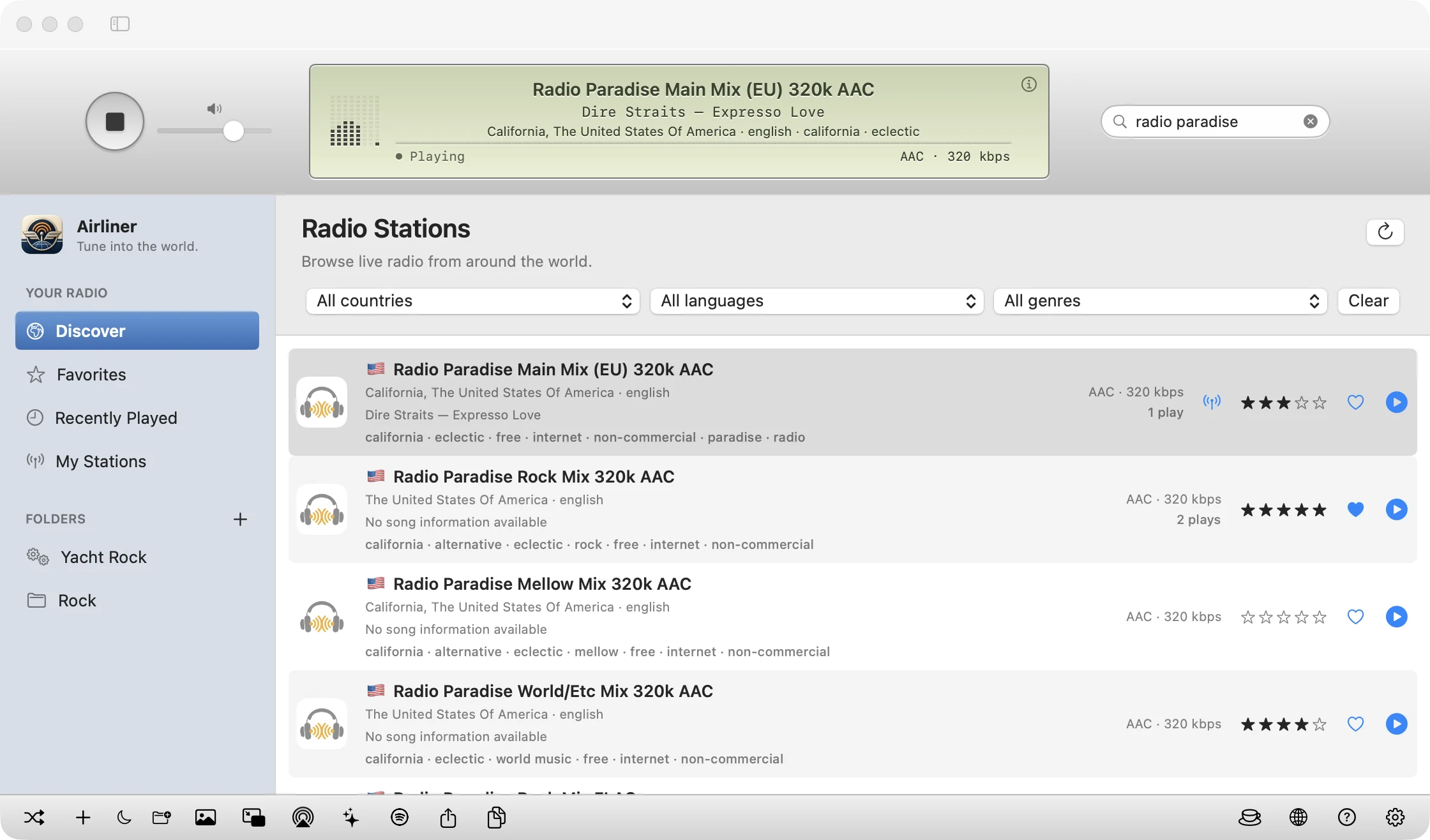Focus the radio paradise search field
Screen dimensions: 1430x840
point(1215,121)
